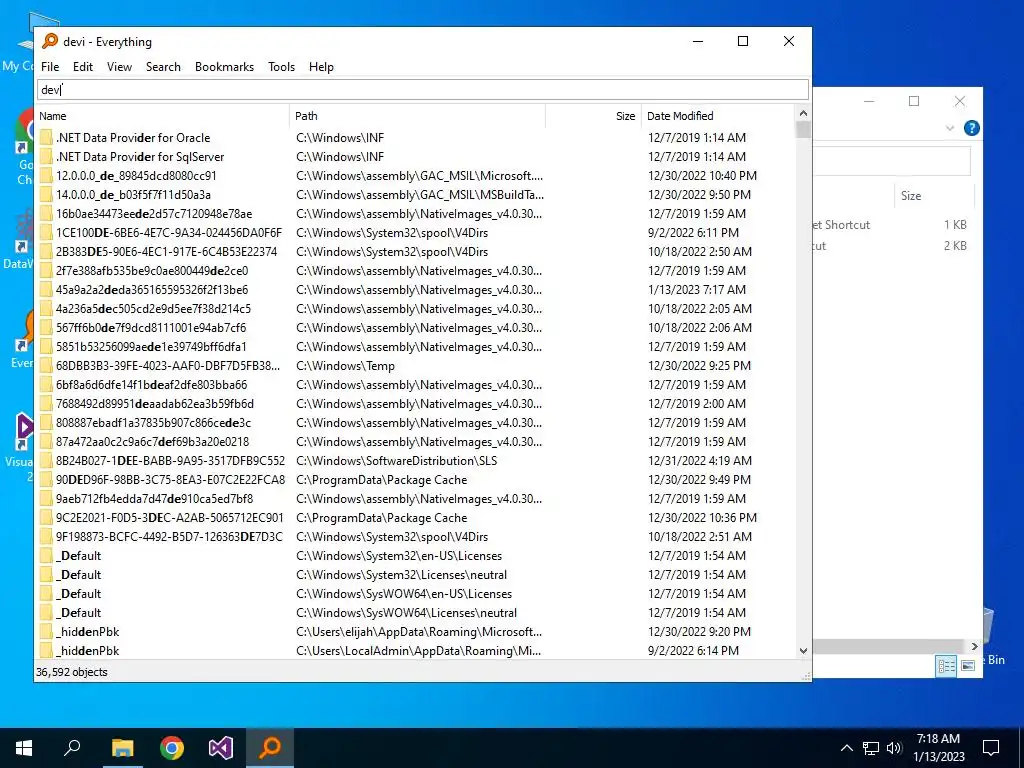Viewport: 1024px width, 768px height.
Task: Select folder icon for 1CE100DE-6BE6-4E7C-9A34-024456DA0F6F
Action: [46, 232]
